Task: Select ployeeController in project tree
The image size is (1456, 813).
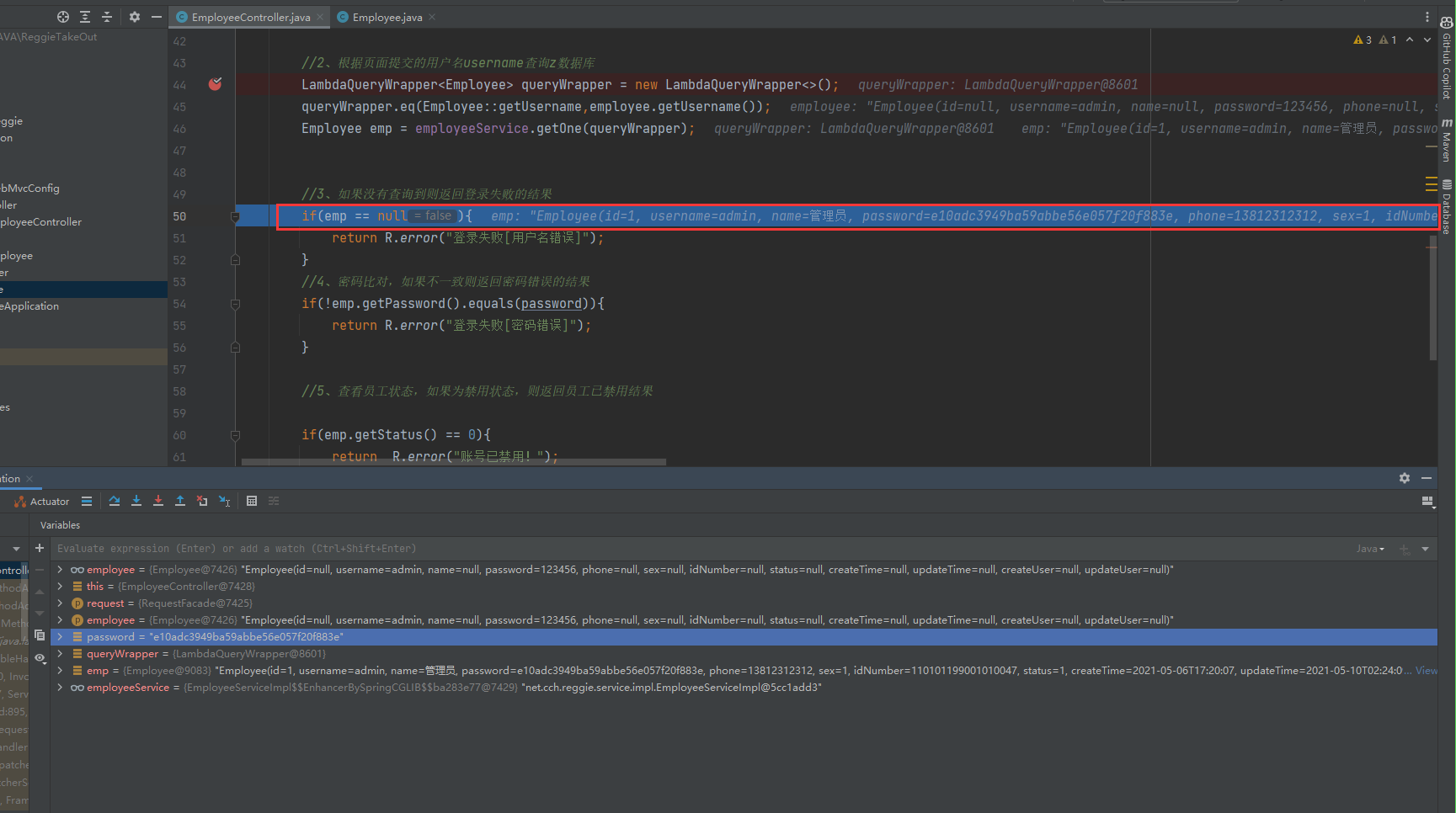Action: point(41,222)
